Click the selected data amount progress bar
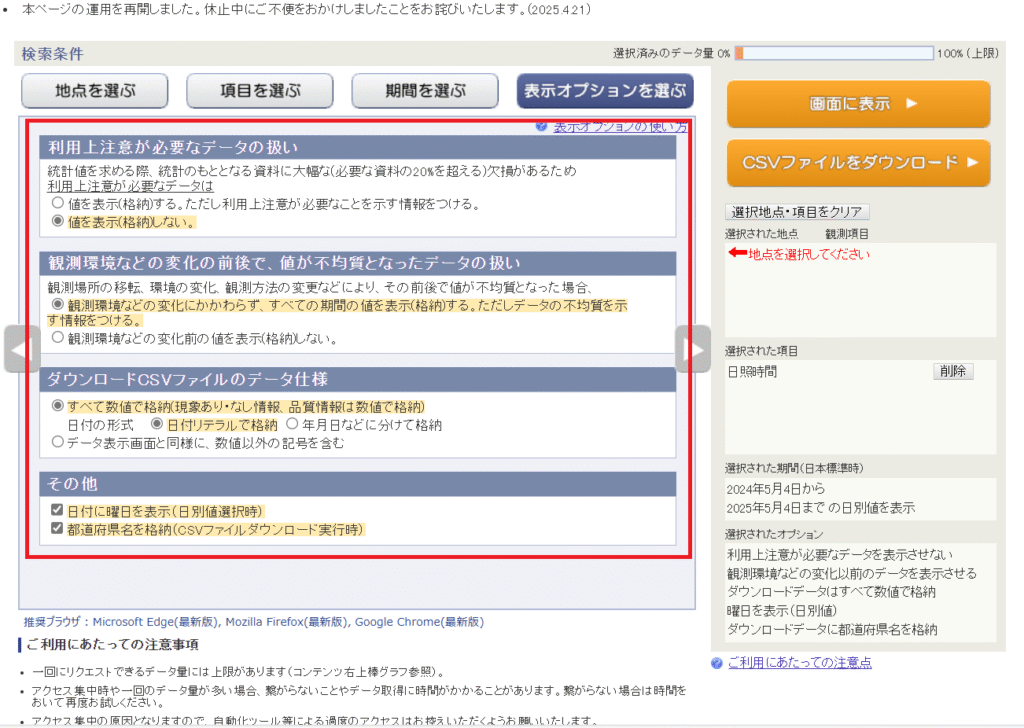The width and height of the screenshot is (1024, 728). (834, 53)
